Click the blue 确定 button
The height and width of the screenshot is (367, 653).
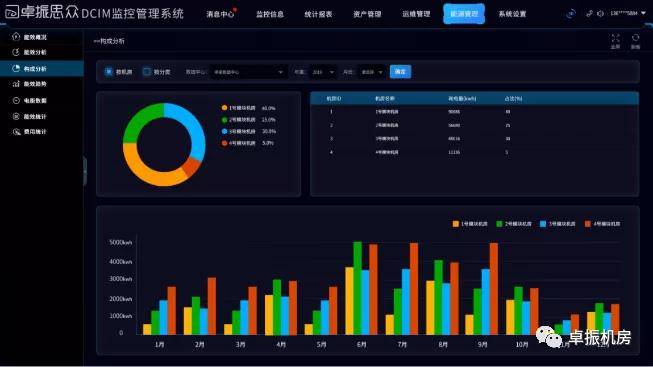[x=400, y=72]
